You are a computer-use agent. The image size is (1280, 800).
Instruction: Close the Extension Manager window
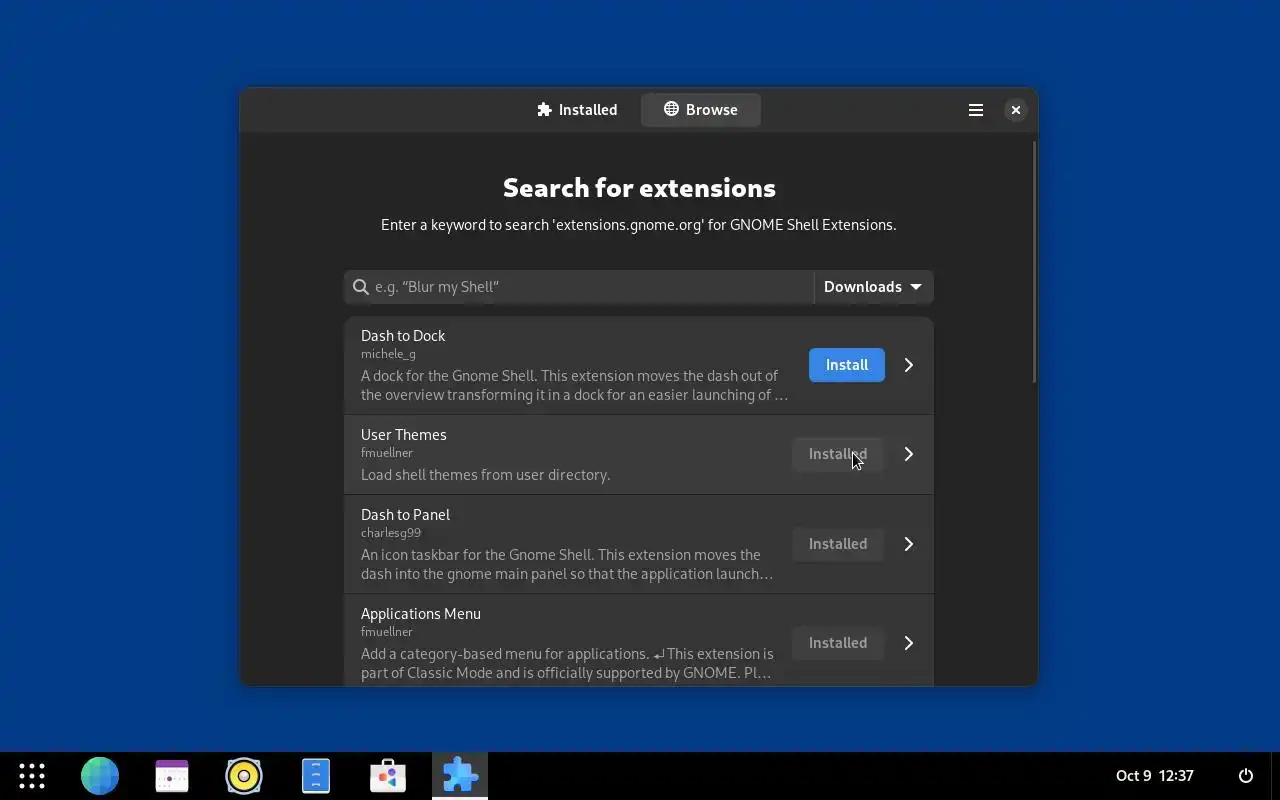[x=1015, y=110]
